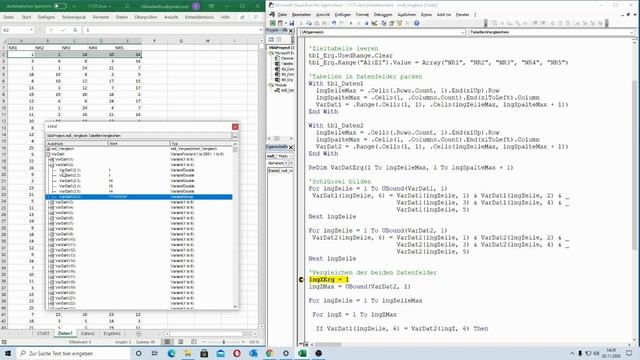Click the Copy icon in VBA toolbar

pyautogui.click(x=309, y=23)
